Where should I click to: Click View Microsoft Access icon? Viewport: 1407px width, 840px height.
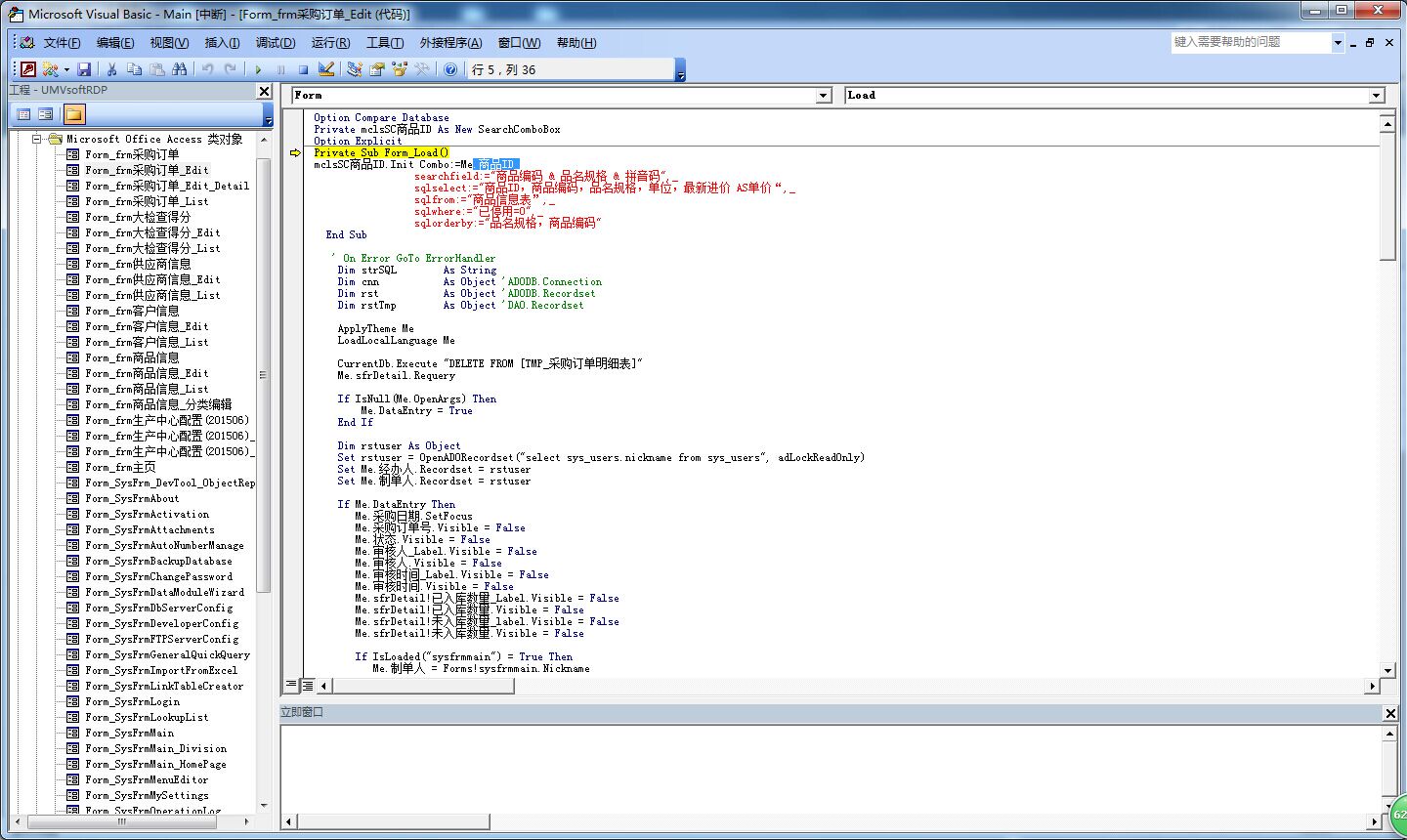[x=27, y=69]
